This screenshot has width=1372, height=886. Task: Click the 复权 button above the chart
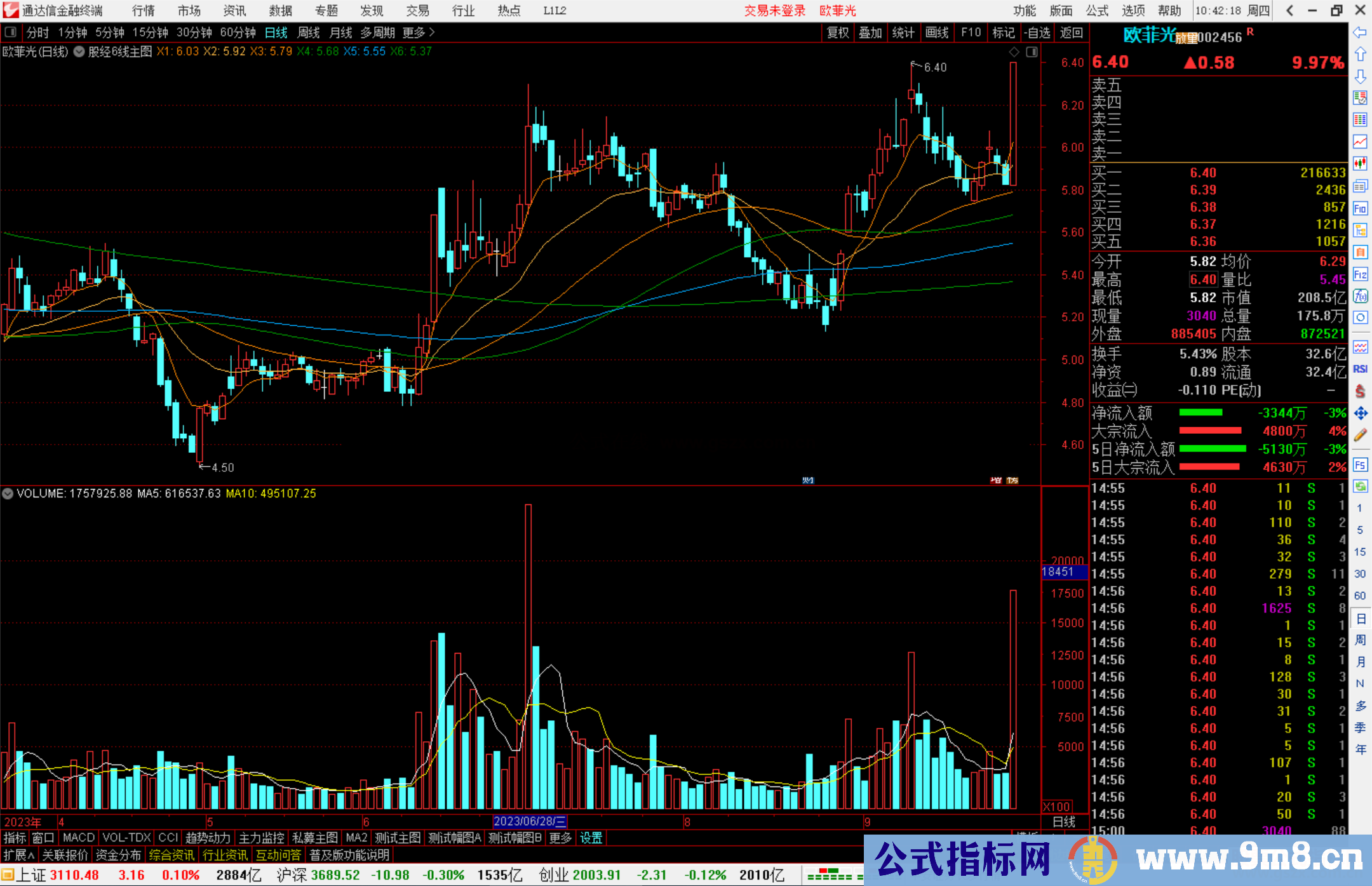point(837,32)
